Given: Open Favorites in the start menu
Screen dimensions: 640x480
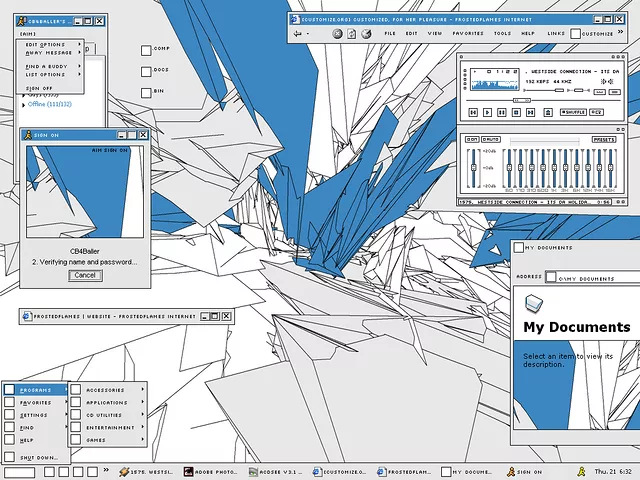Looking at the screenshot, I should coord(35,403).
